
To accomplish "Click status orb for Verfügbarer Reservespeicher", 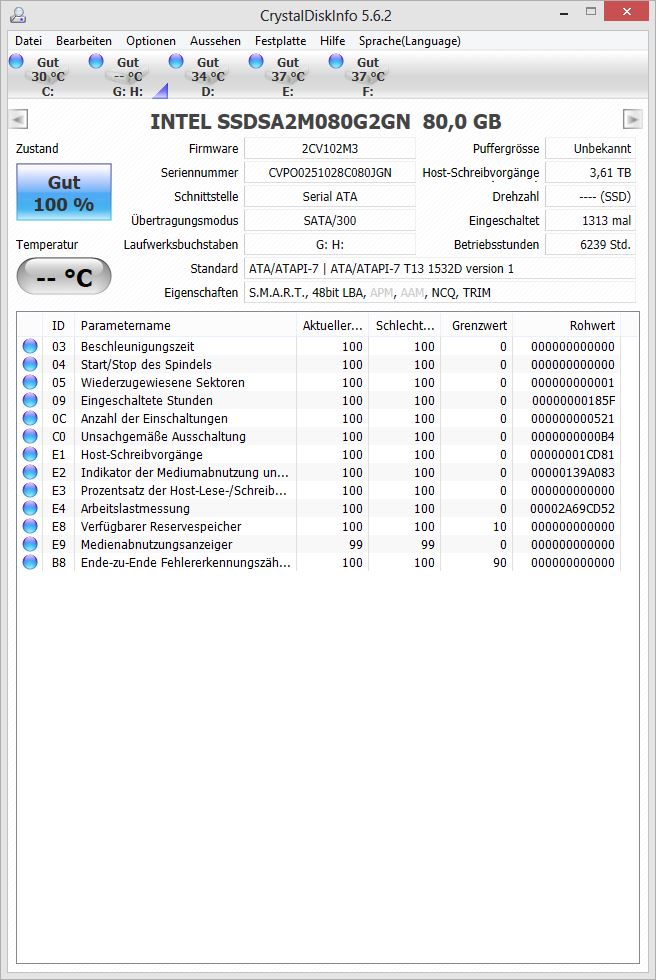I will point(30,526).
